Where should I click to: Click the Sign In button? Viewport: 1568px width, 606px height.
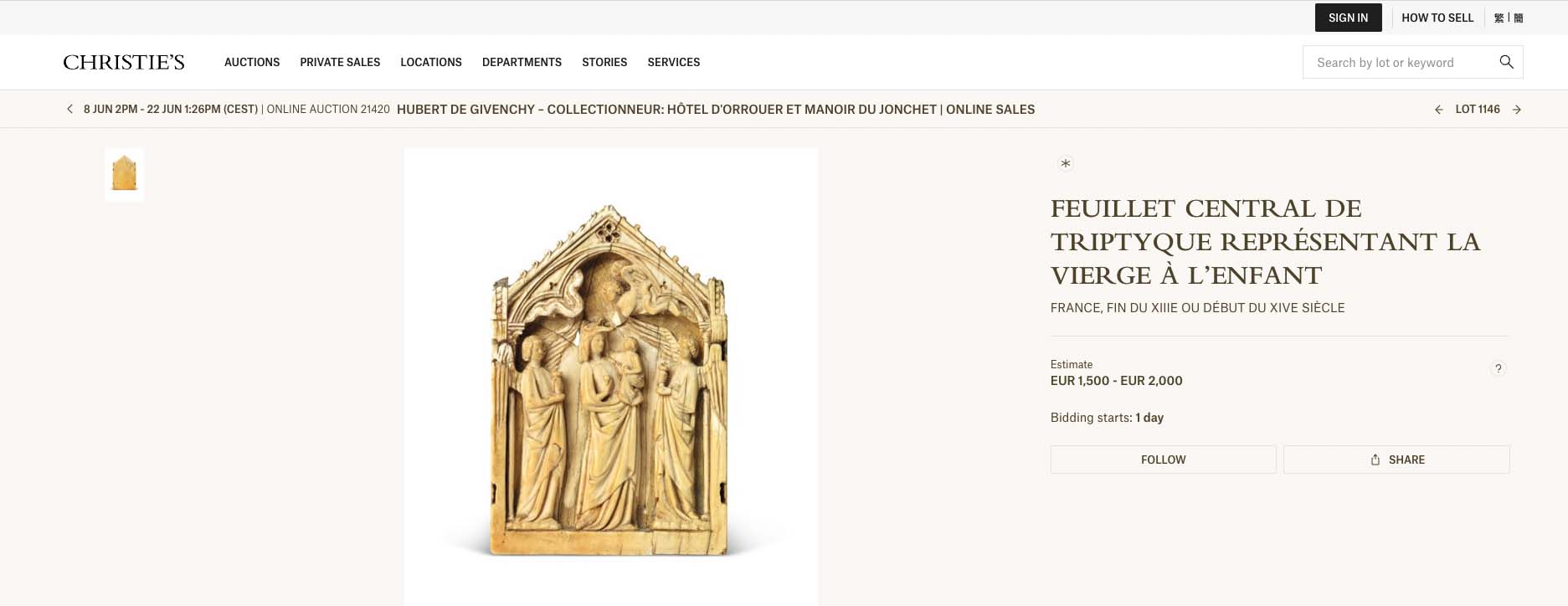[x=1348, y=18]
